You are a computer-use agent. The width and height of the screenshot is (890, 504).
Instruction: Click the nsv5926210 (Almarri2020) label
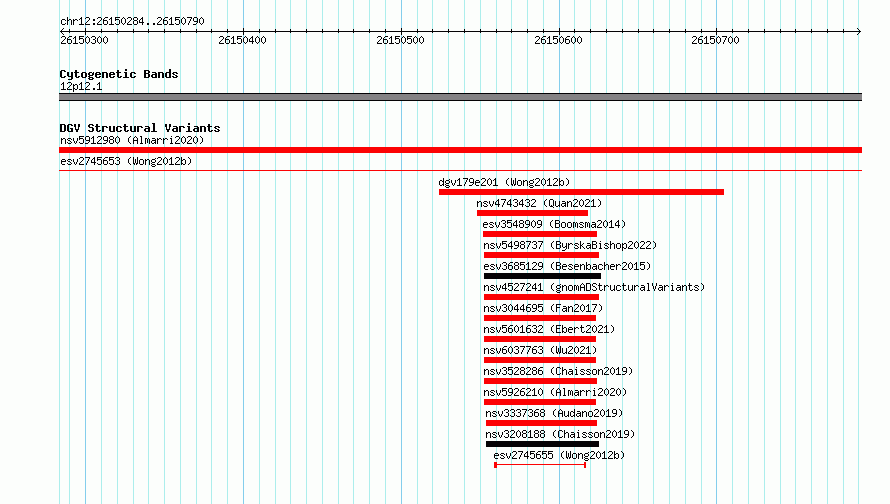tap(555, 392)
